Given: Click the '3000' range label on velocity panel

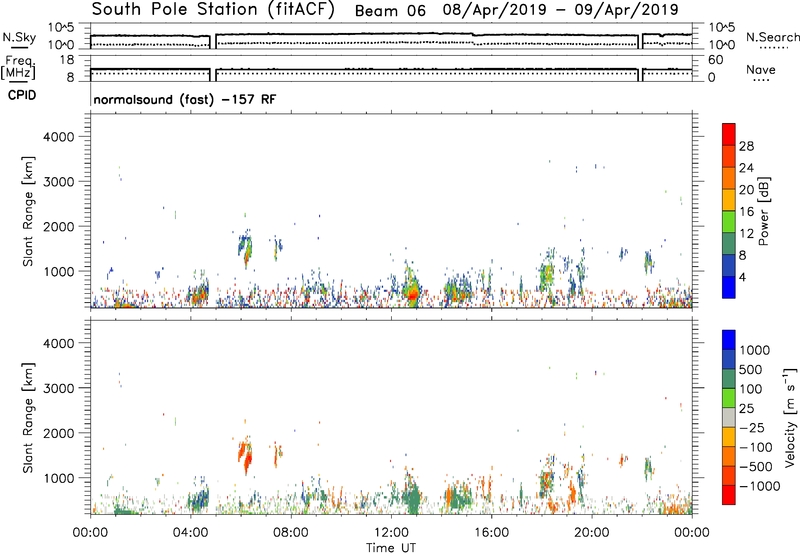Looking at the screenshot, I should click(x=59, y=388).
